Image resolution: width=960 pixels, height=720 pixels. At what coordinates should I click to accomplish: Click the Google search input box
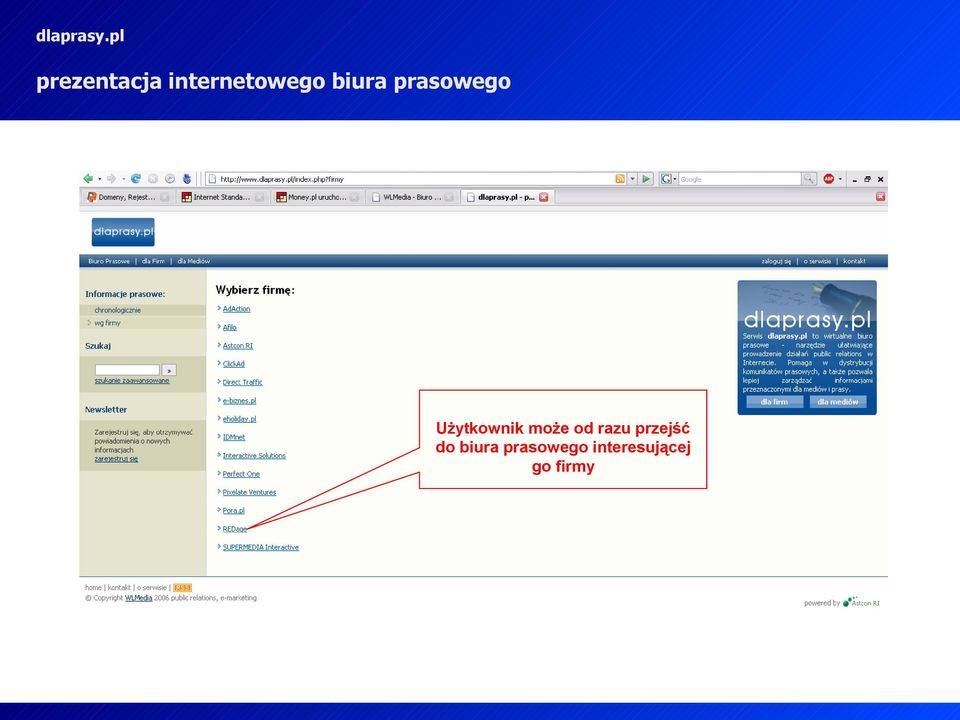point(740,179)
